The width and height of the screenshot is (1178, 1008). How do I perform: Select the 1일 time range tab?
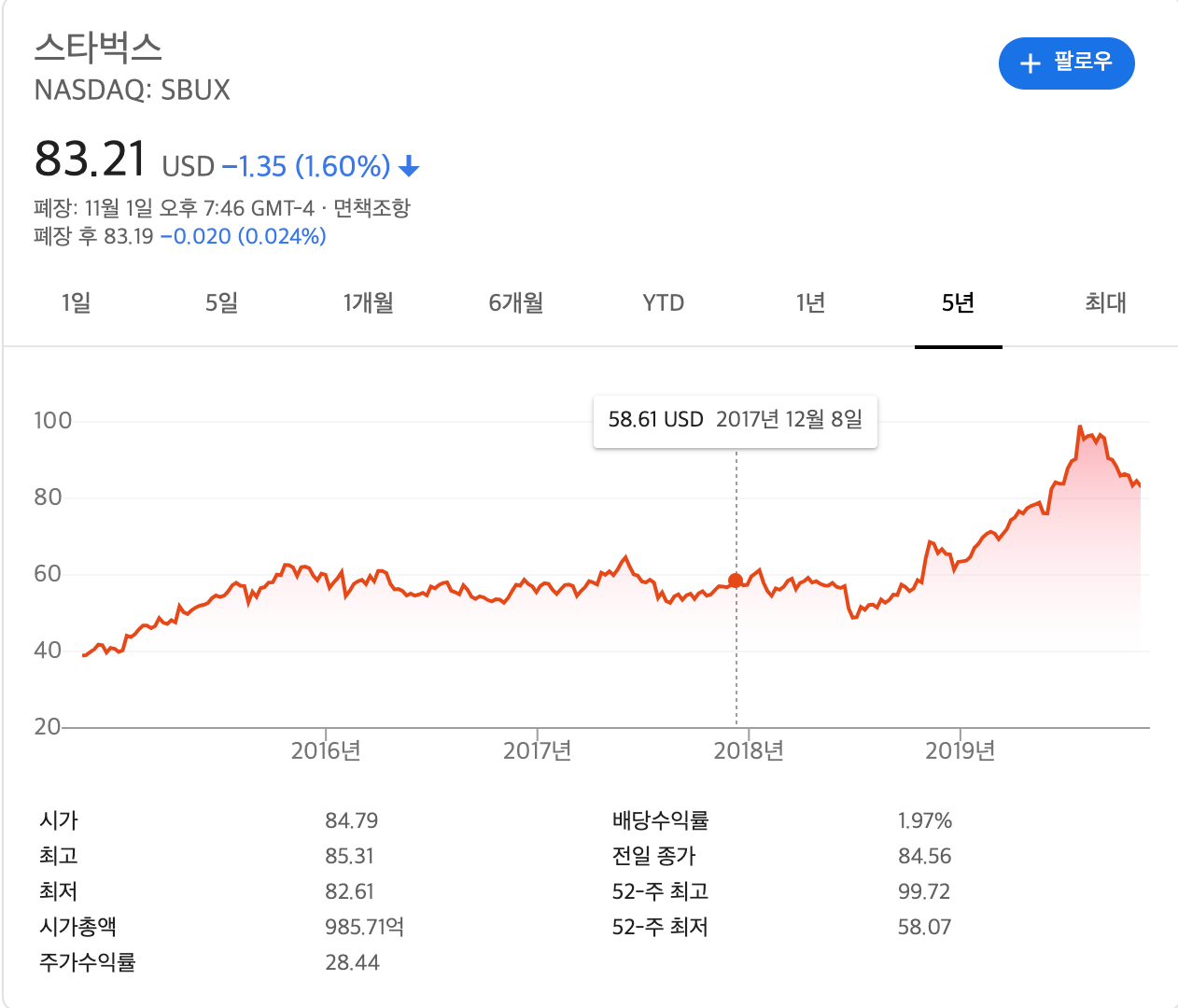click(76, 302)
